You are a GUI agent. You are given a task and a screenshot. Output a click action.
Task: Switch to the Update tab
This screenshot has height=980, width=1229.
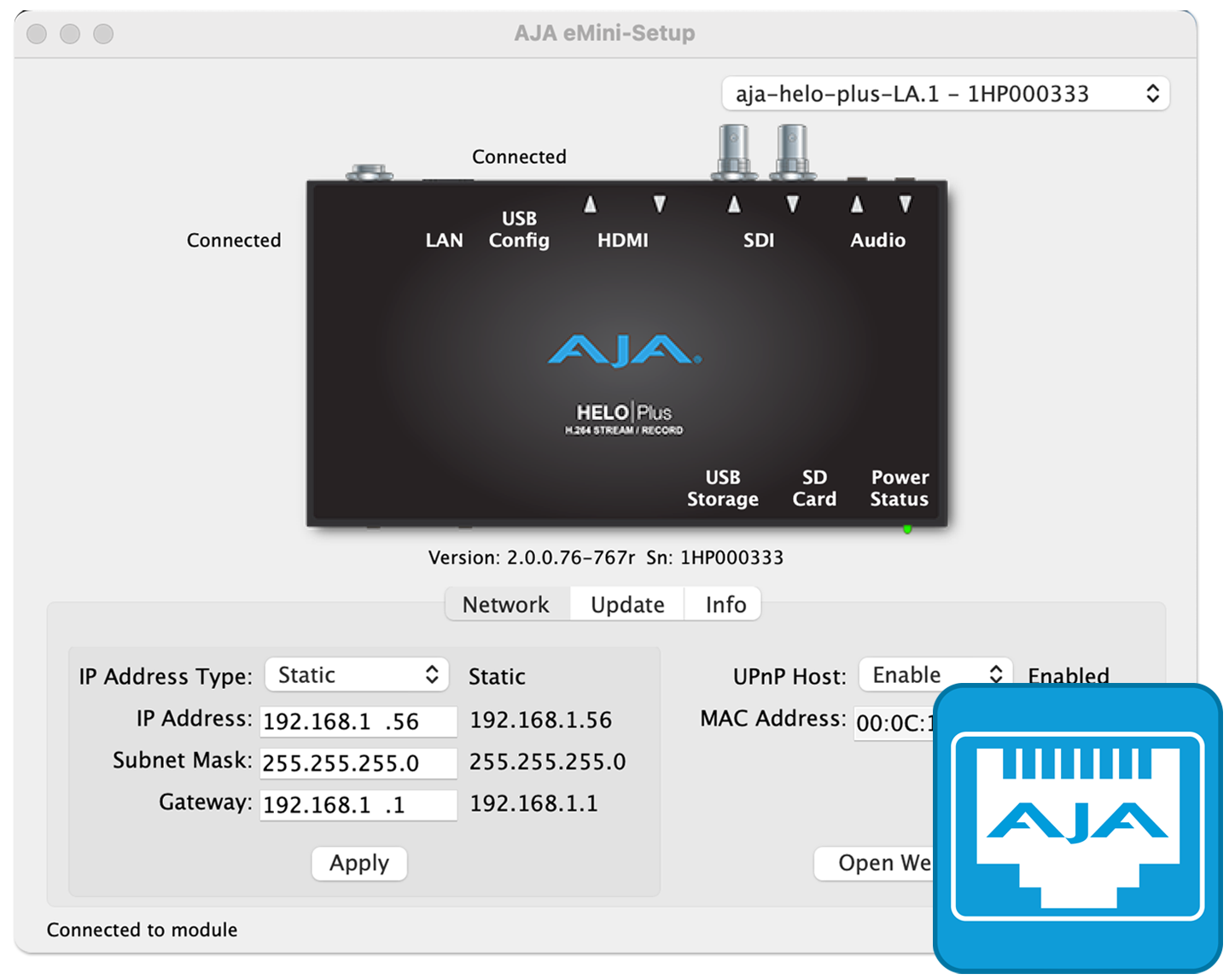click(x=627, y=604)
